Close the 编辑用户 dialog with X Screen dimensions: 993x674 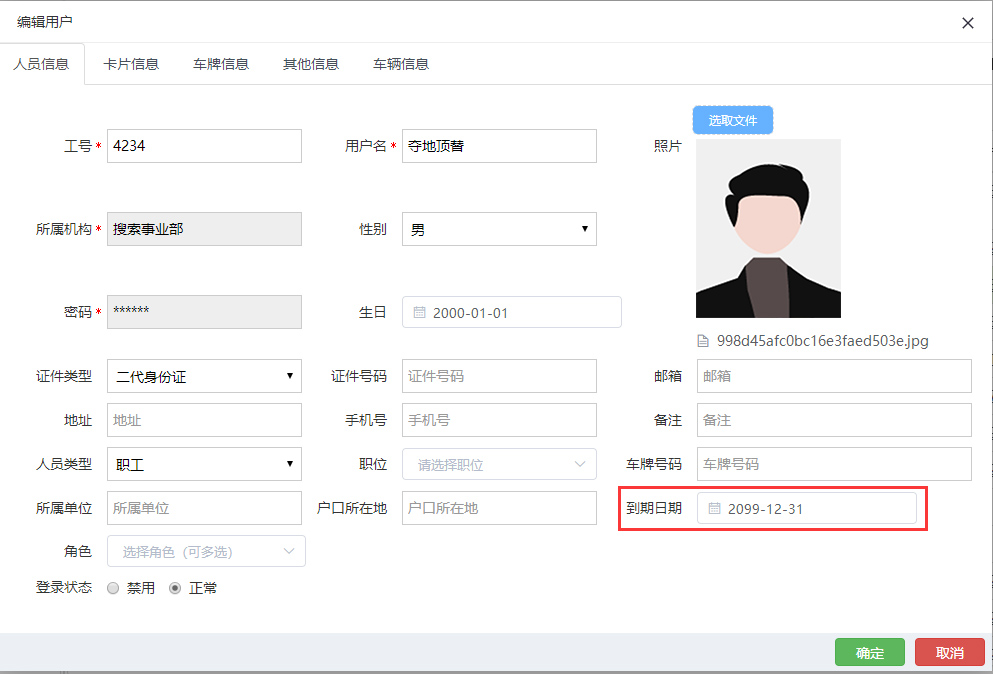coord(967,23)
